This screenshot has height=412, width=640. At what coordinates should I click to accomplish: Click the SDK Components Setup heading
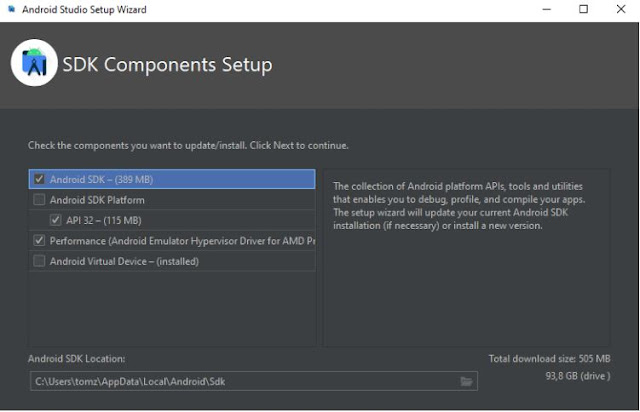click(167, 65)
